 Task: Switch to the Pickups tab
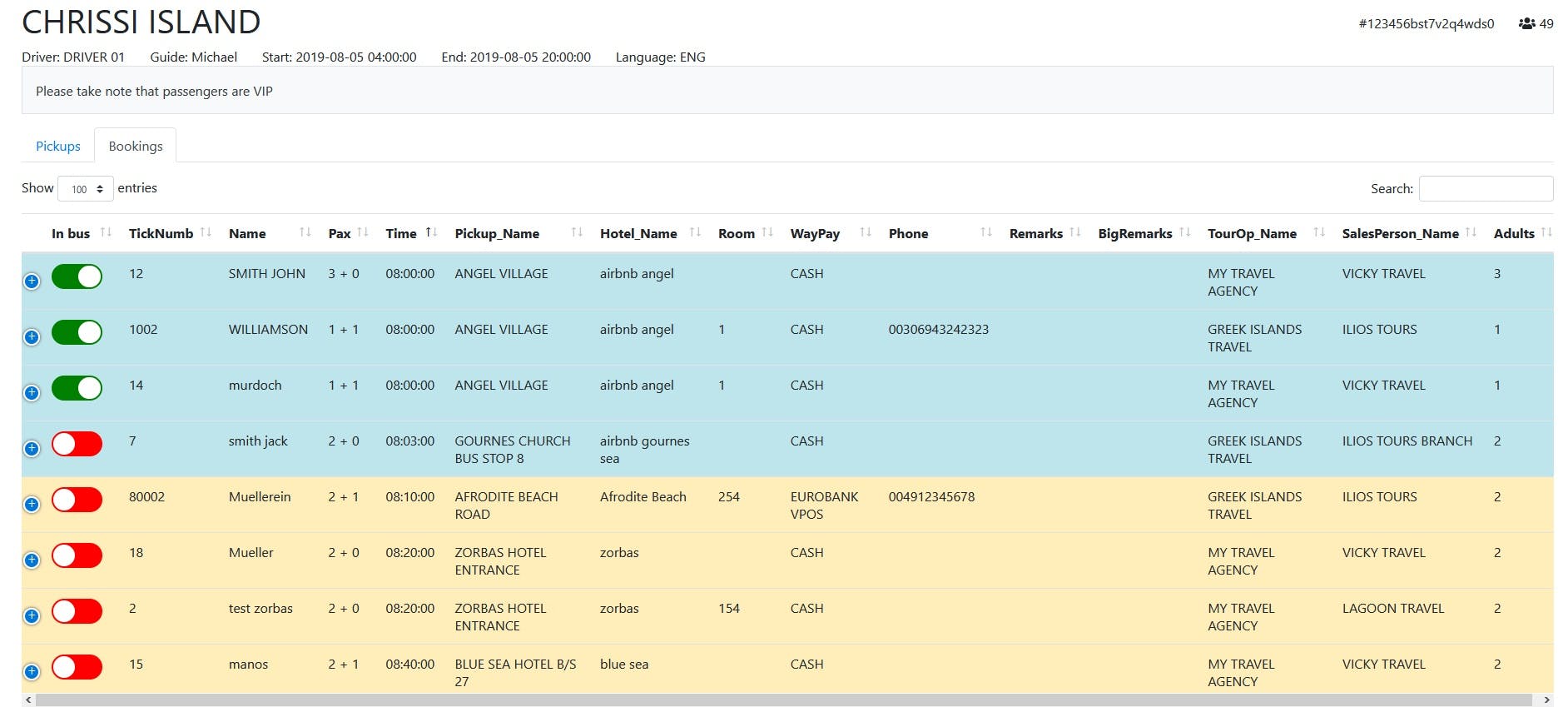click(58, 147)
